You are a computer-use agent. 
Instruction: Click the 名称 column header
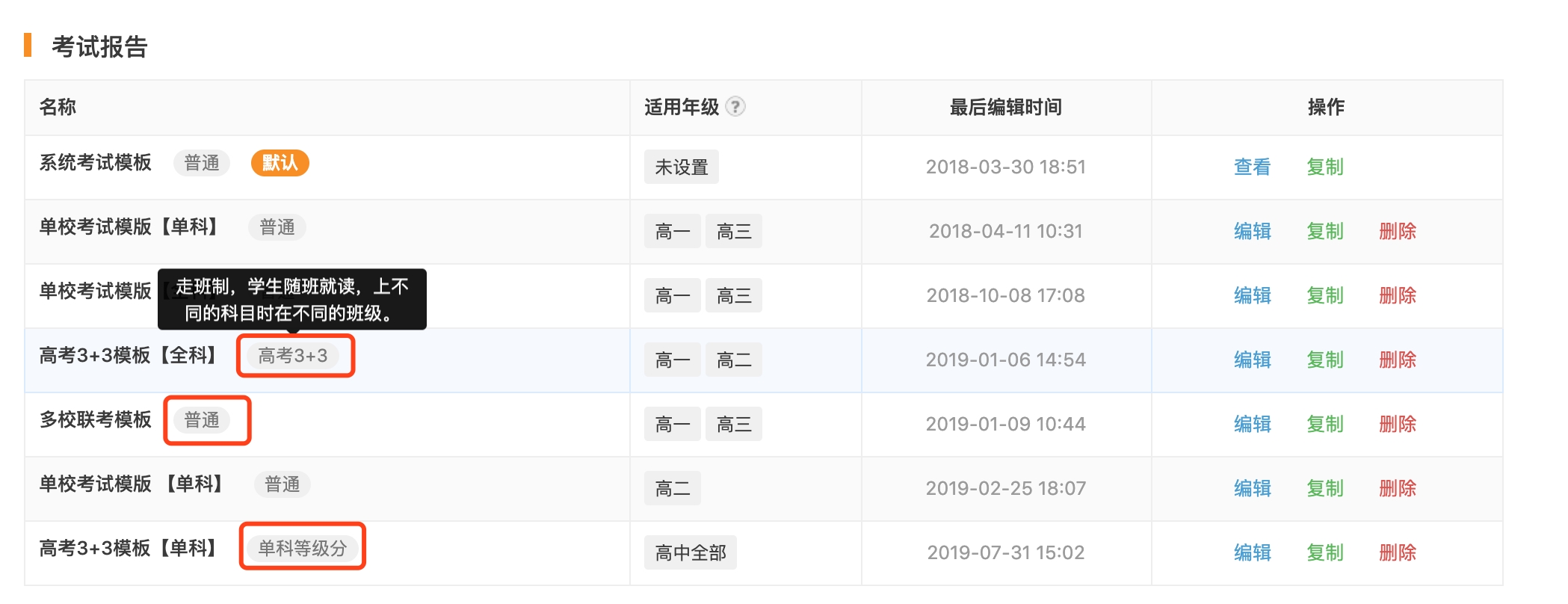pos(57,107)
